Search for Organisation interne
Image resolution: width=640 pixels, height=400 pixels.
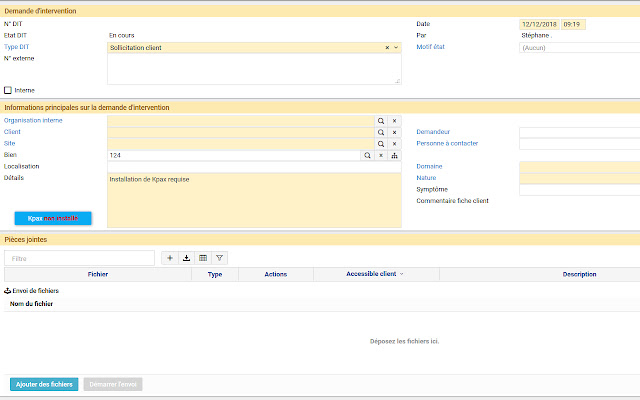coord(381,121)
